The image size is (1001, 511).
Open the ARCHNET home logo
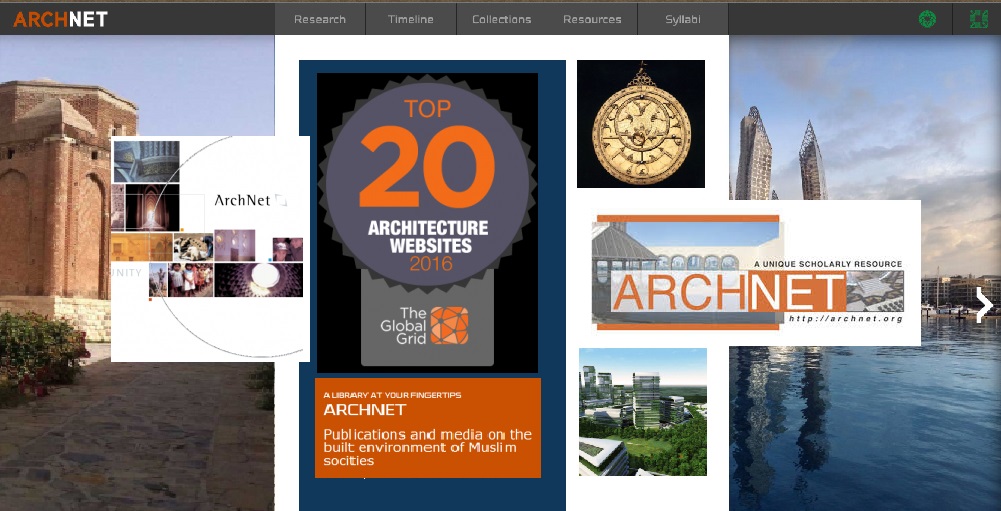click(x=60, y=19)
